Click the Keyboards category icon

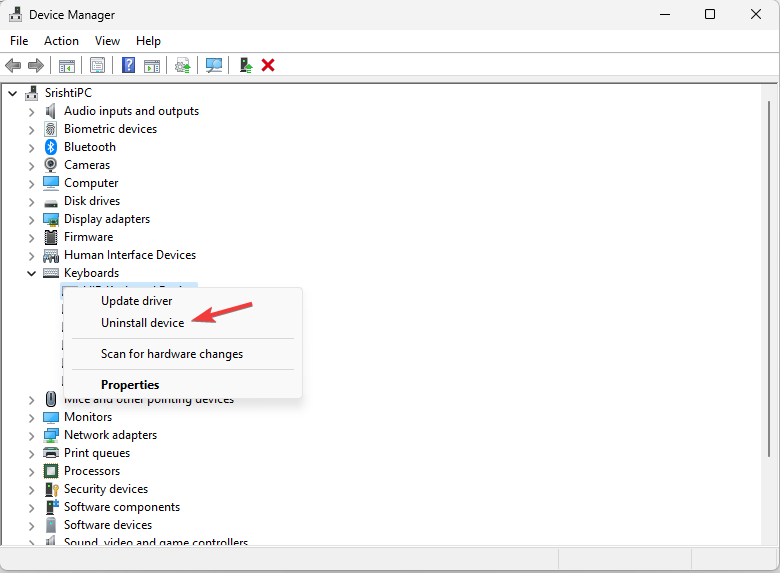click(x=51, y=273)
